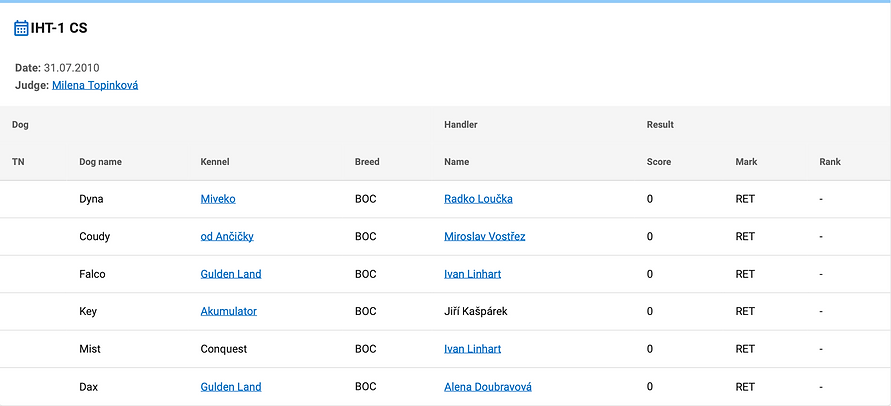The height and width of the screenshot is (406, 891).
Task: Open judge Milena Topinková's profile link
Action: 95,86
